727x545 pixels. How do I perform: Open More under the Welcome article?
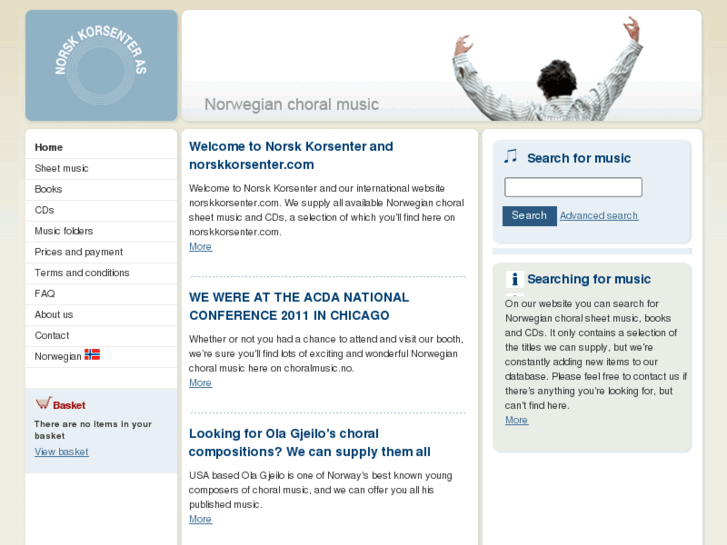[x=200, y=247]
